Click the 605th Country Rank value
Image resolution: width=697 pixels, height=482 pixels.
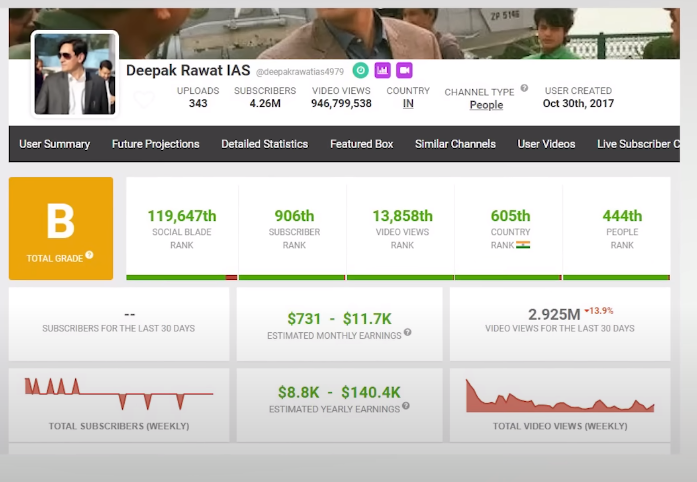click(x=510, y=216)
